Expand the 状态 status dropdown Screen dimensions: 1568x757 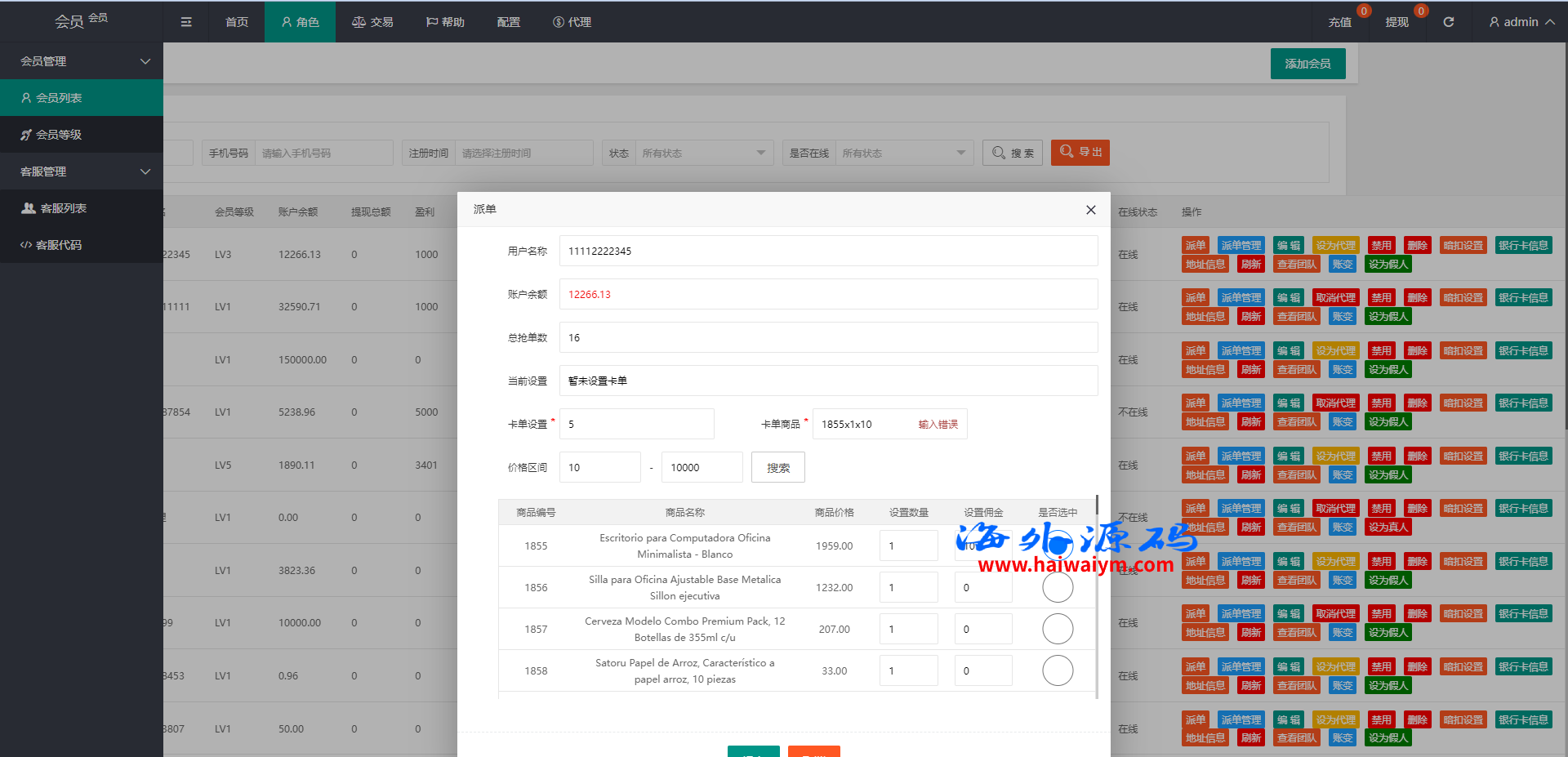(x=702, y=153)
